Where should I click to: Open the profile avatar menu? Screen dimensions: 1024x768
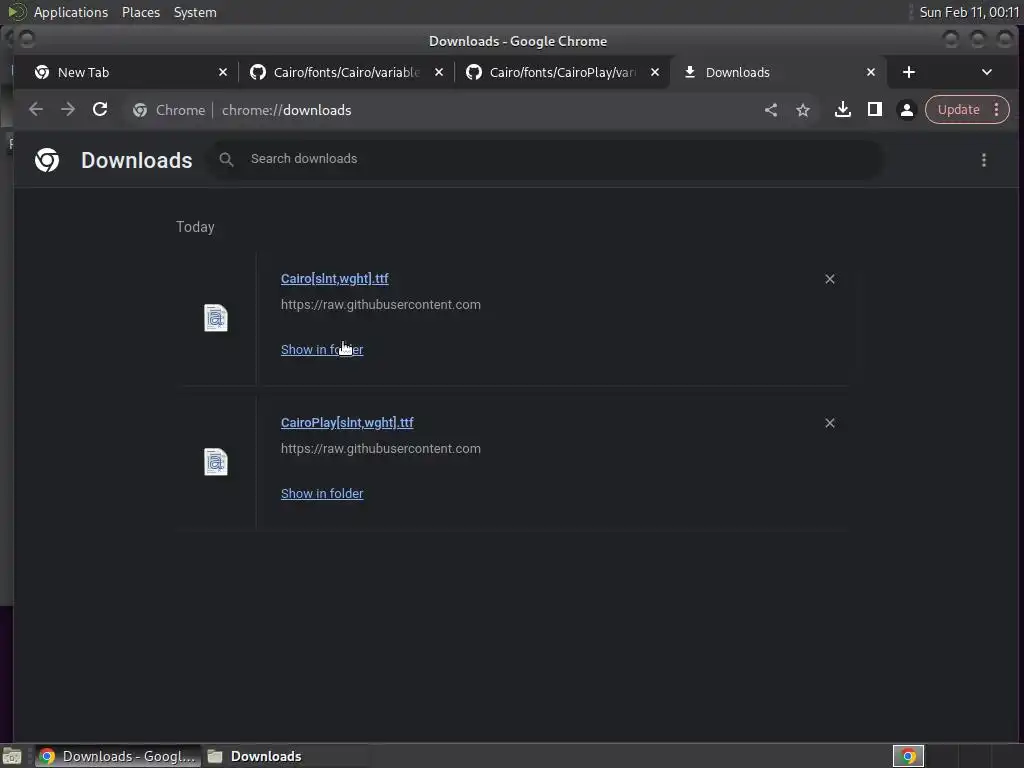(x=906, y=110)
